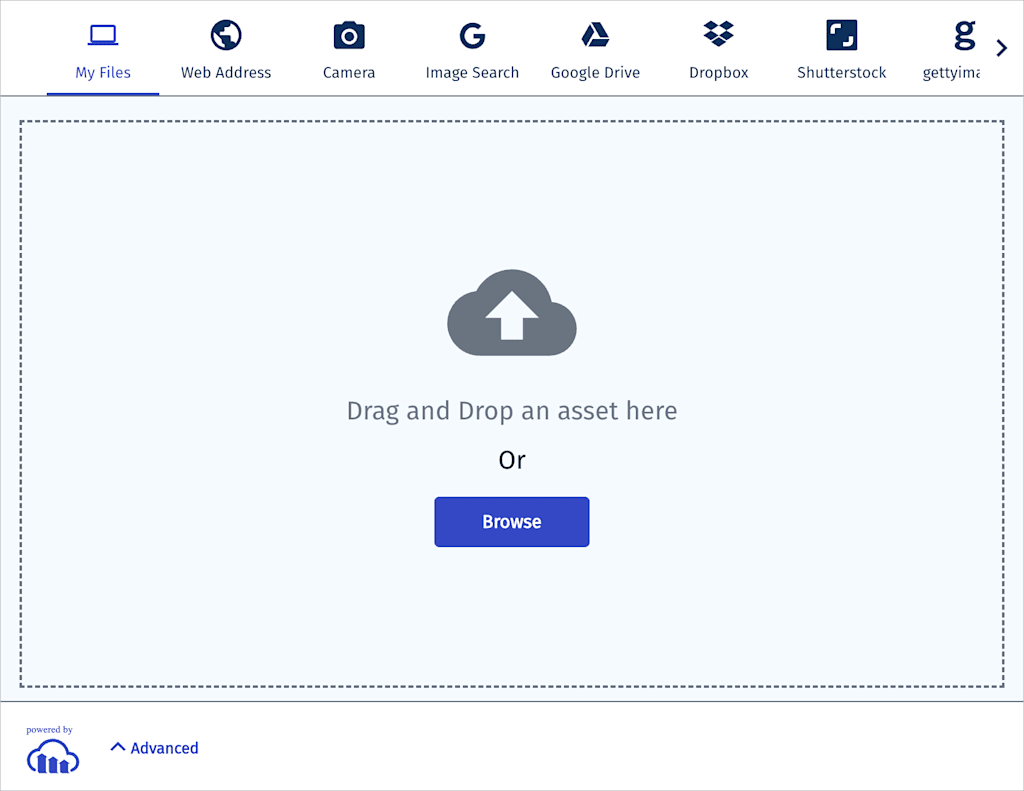Select the Dropbox tab
This screenshot has height=791, width=1024.
point(718,48)
